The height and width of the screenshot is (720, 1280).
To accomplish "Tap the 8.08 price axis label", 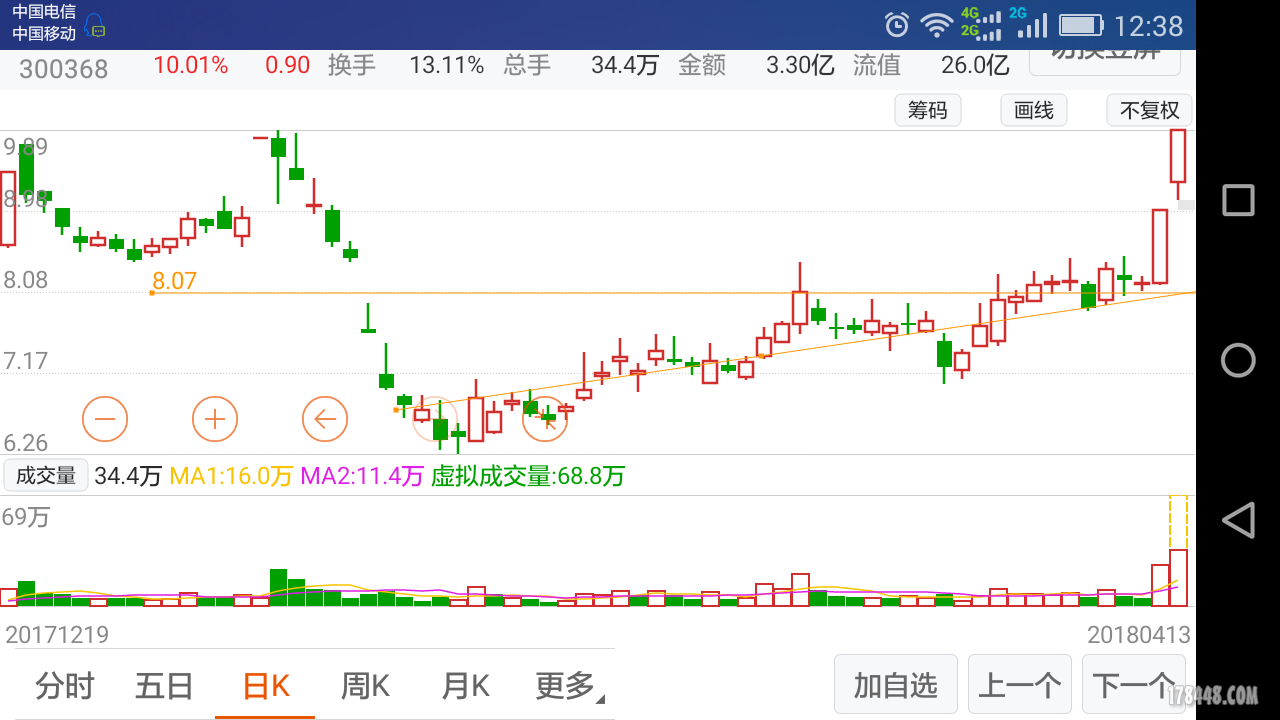I will pyautogui.click(x=26, y=280).
